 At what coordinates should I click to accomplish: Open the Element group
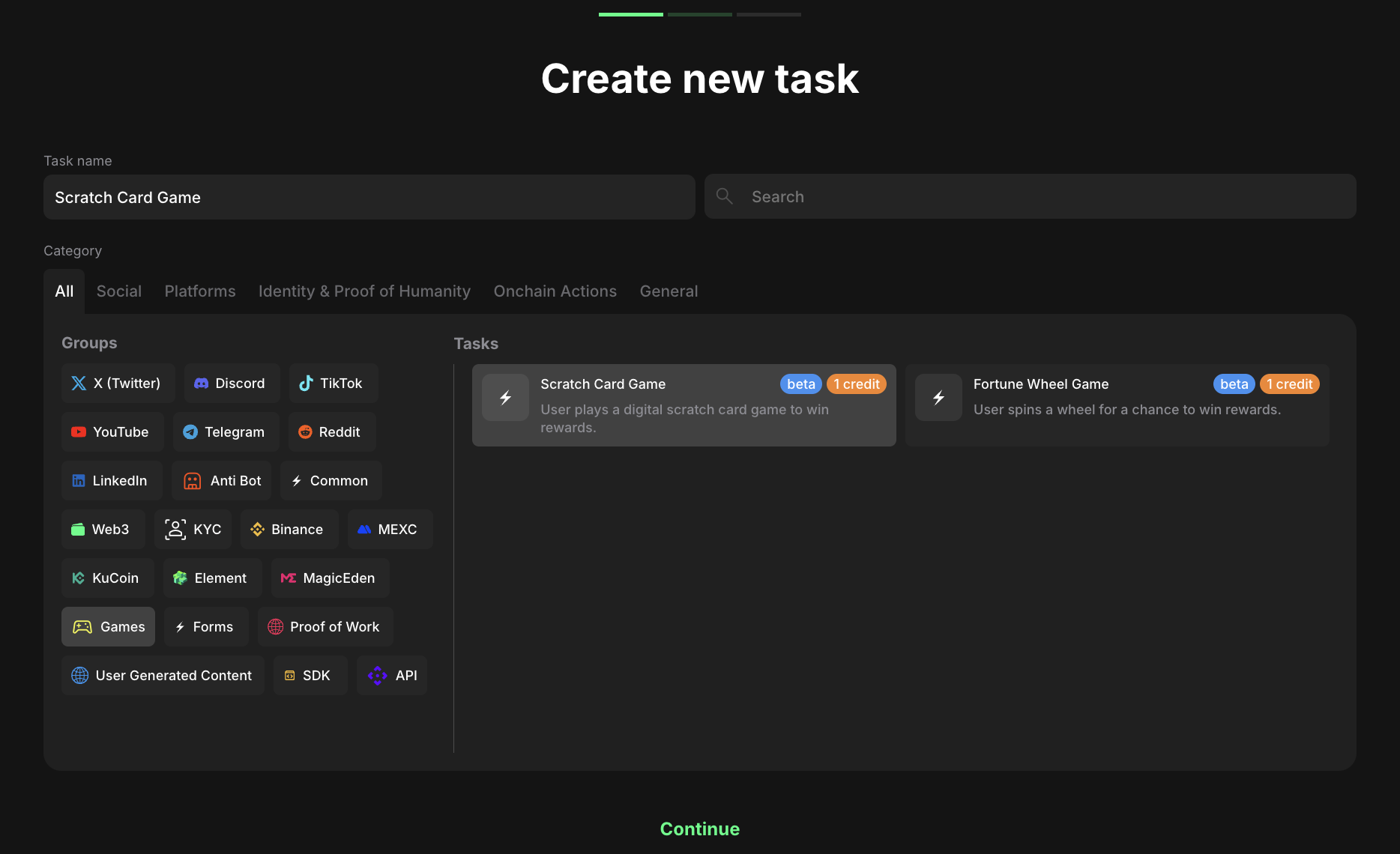pyautogui.click(x=212, y=578)
